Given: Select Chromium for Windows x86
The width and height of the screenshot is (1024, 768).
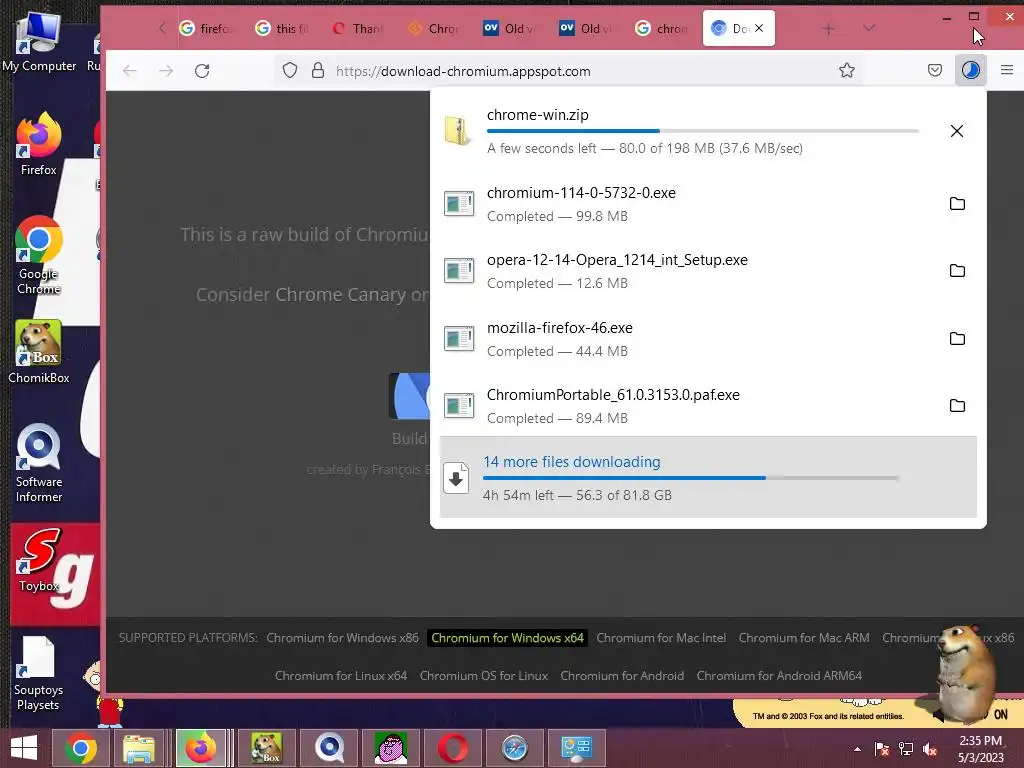Looking at the screenshot, I should (x=342, y=638).
